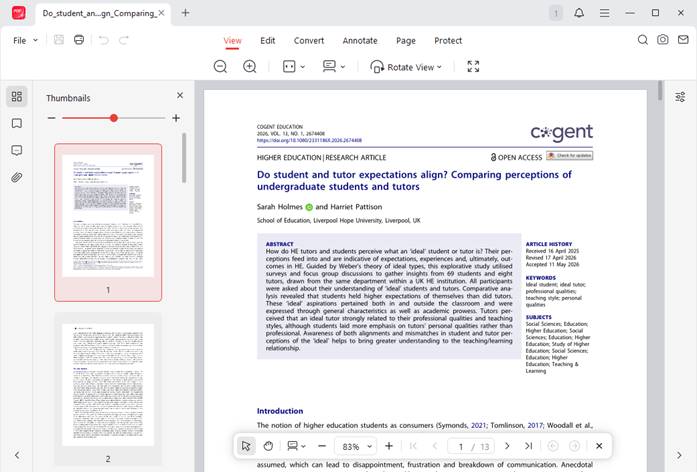The image size is (697, 472).
Task: Activate the select arrow tool in floating bar
Action: [x=246, y=446]
